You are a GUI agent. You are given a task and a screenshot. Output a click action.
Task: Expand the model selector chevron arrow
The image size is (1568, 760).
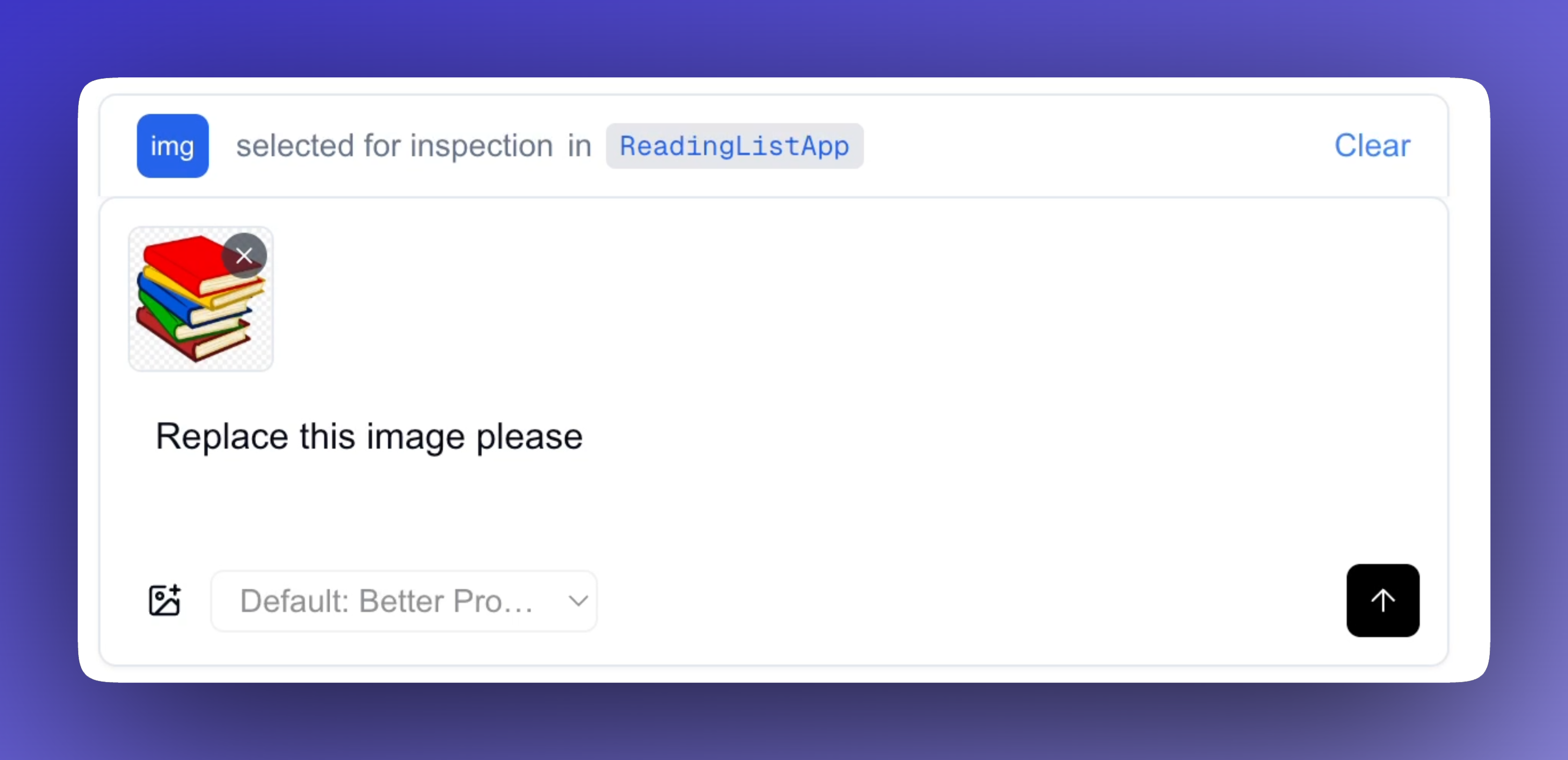578,601
